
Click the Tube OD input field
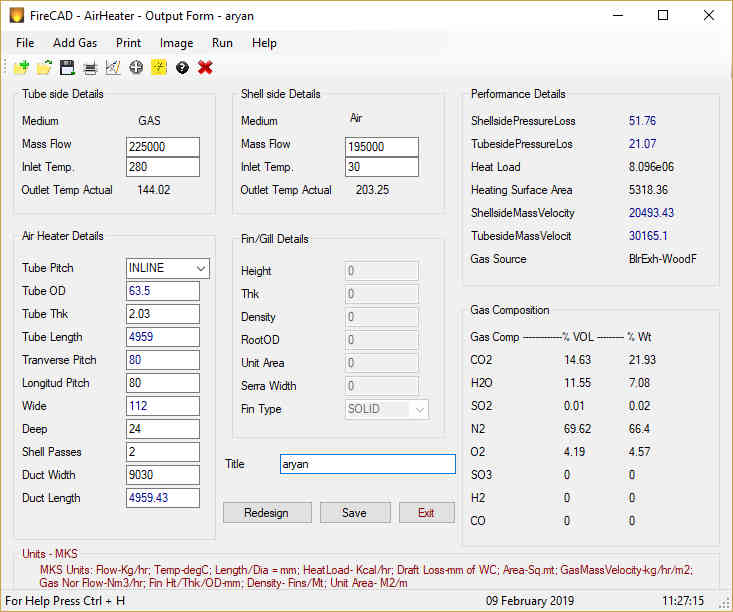tap(163, 291)
